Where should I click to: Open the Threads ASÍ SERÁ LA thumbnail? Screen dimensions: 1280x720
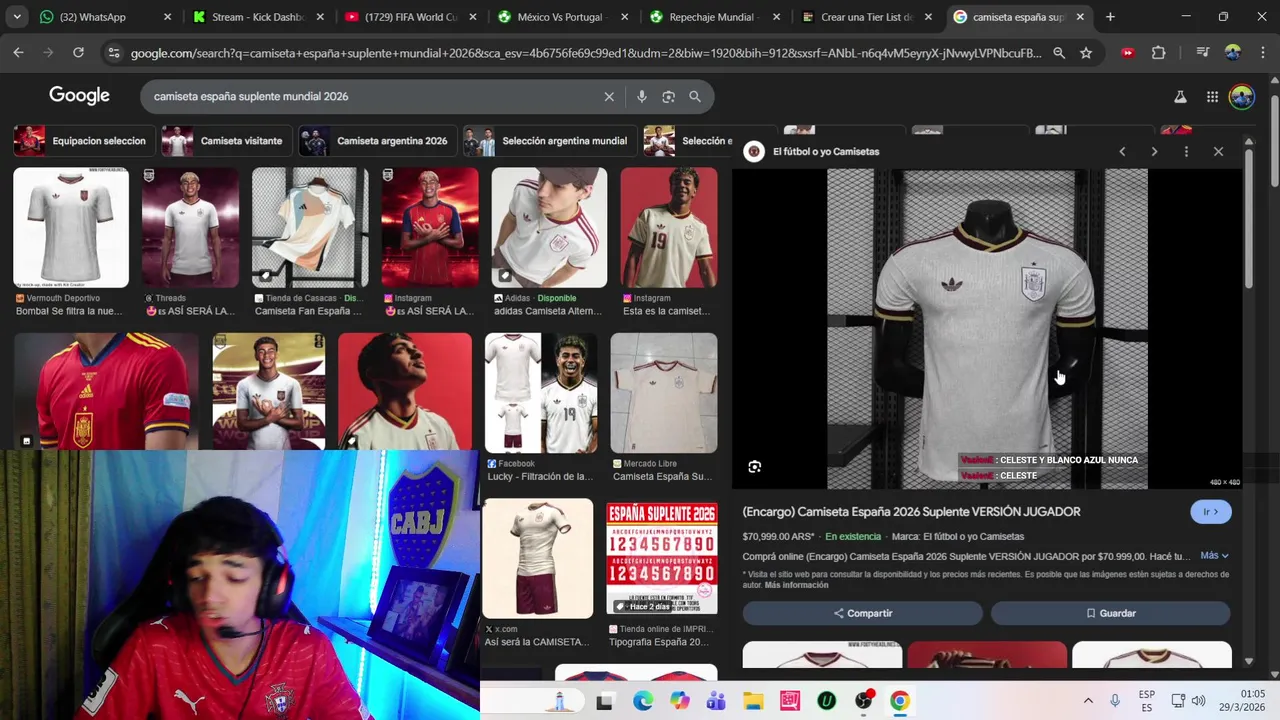pos(190,228)
